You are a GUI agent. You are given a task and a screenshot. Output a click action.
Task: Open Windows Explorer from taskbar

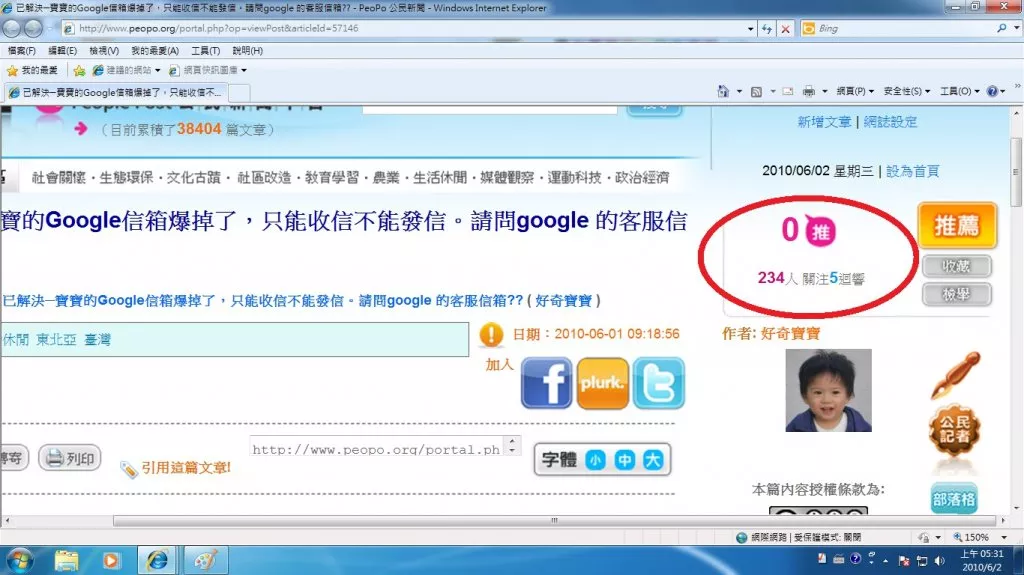coord(66,561)
